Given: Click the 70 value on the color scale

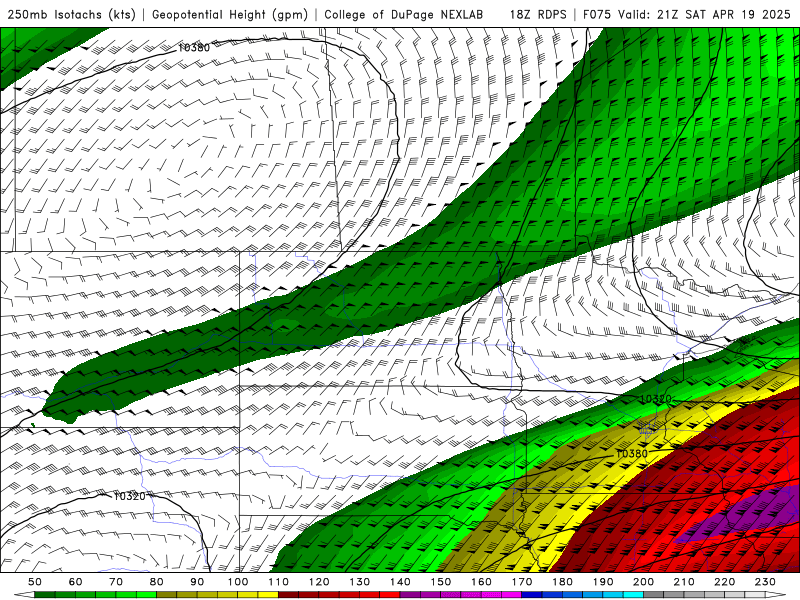Looking at the screenshot, I should (116, 582).
